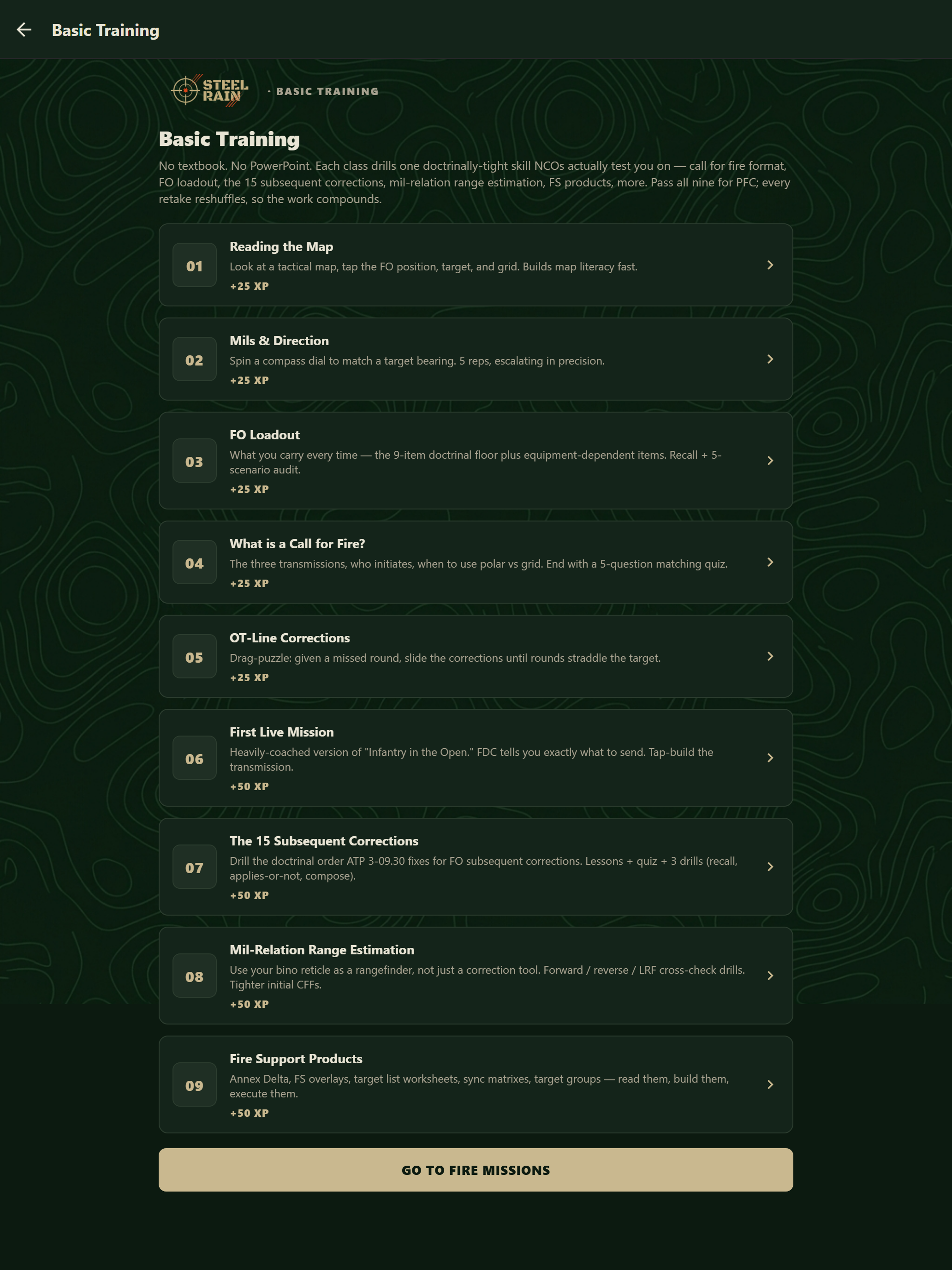Click the Basic Training breadcrumb label

click(x=327, y=91)
